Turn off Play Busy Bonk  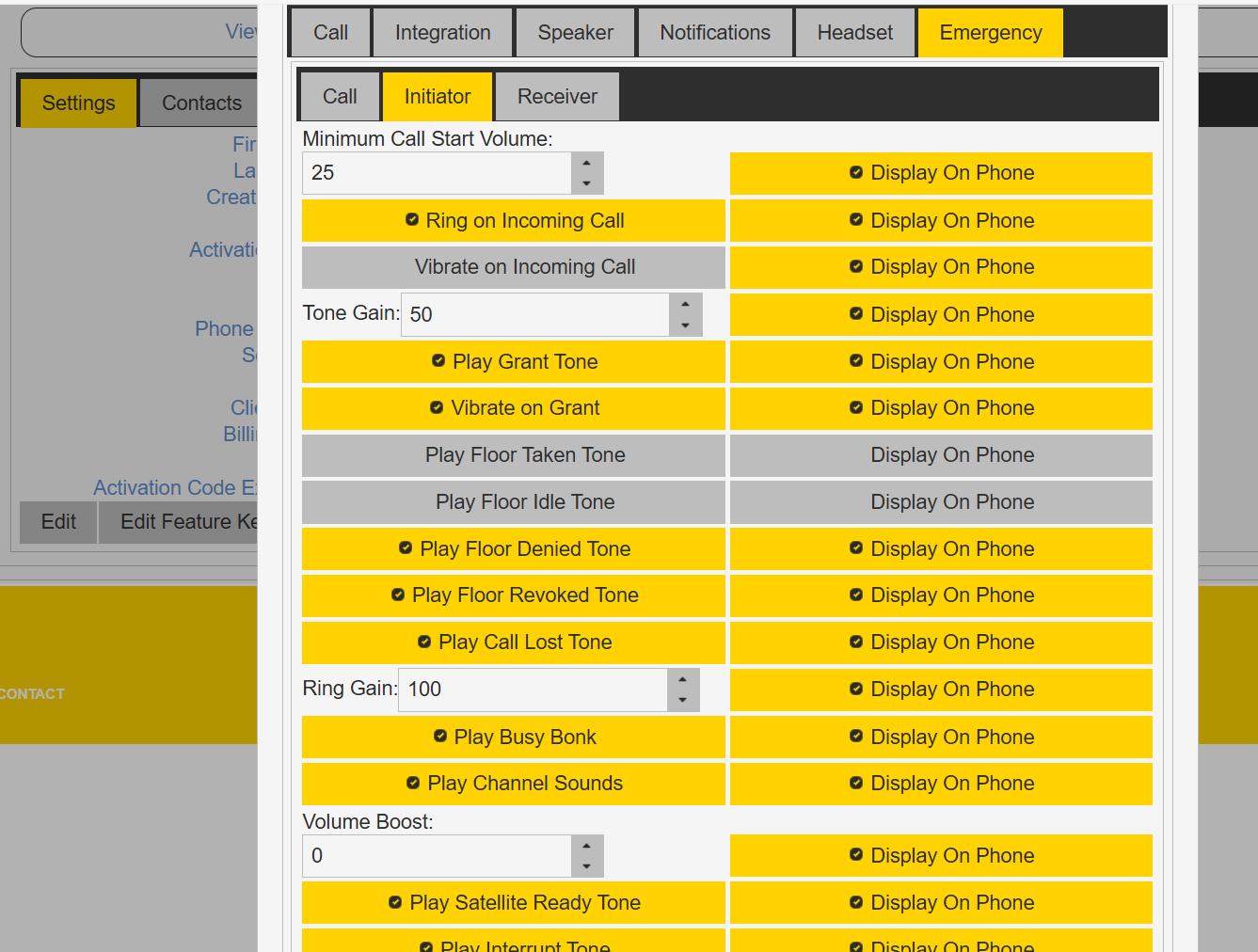[514, 738]
